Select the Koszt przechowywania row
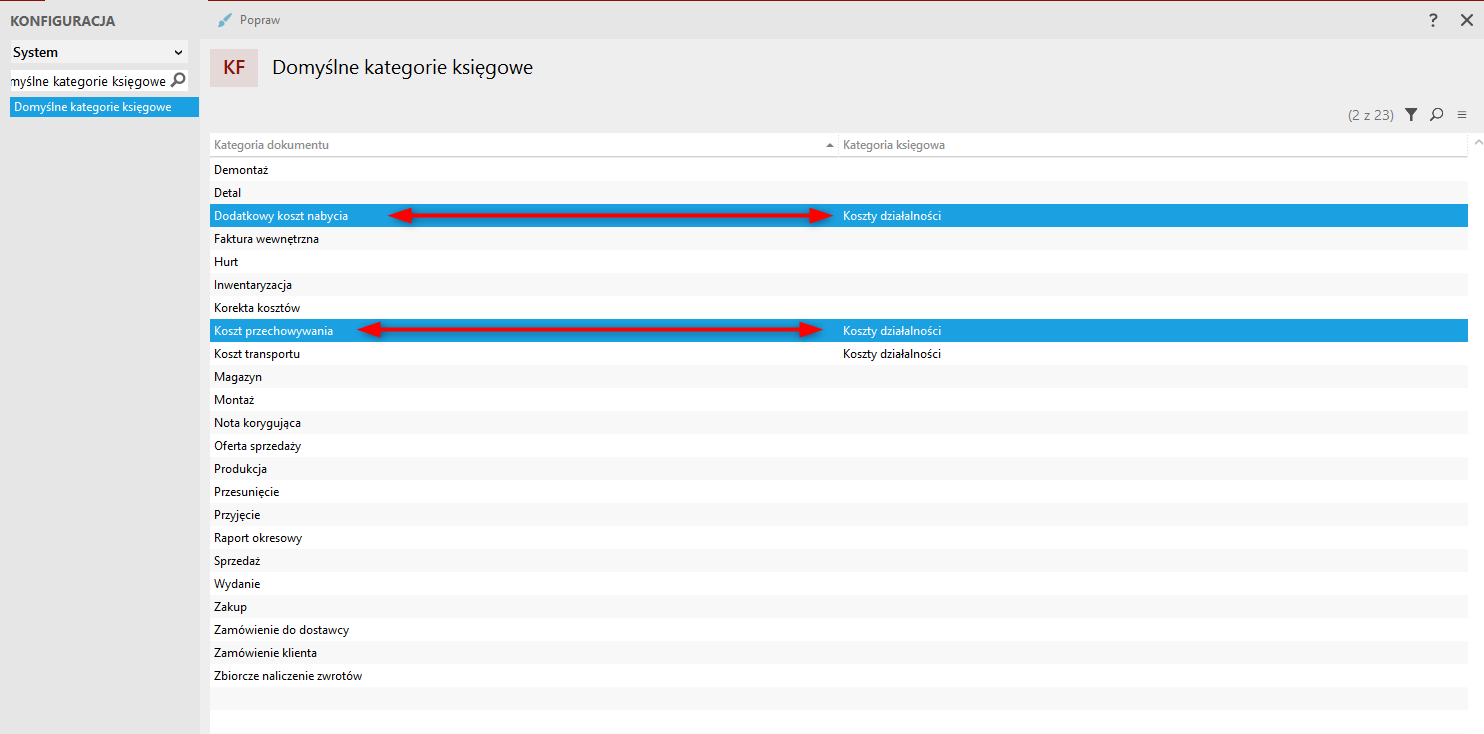The width and height of the screenshot is (1484, 734). 839,331
